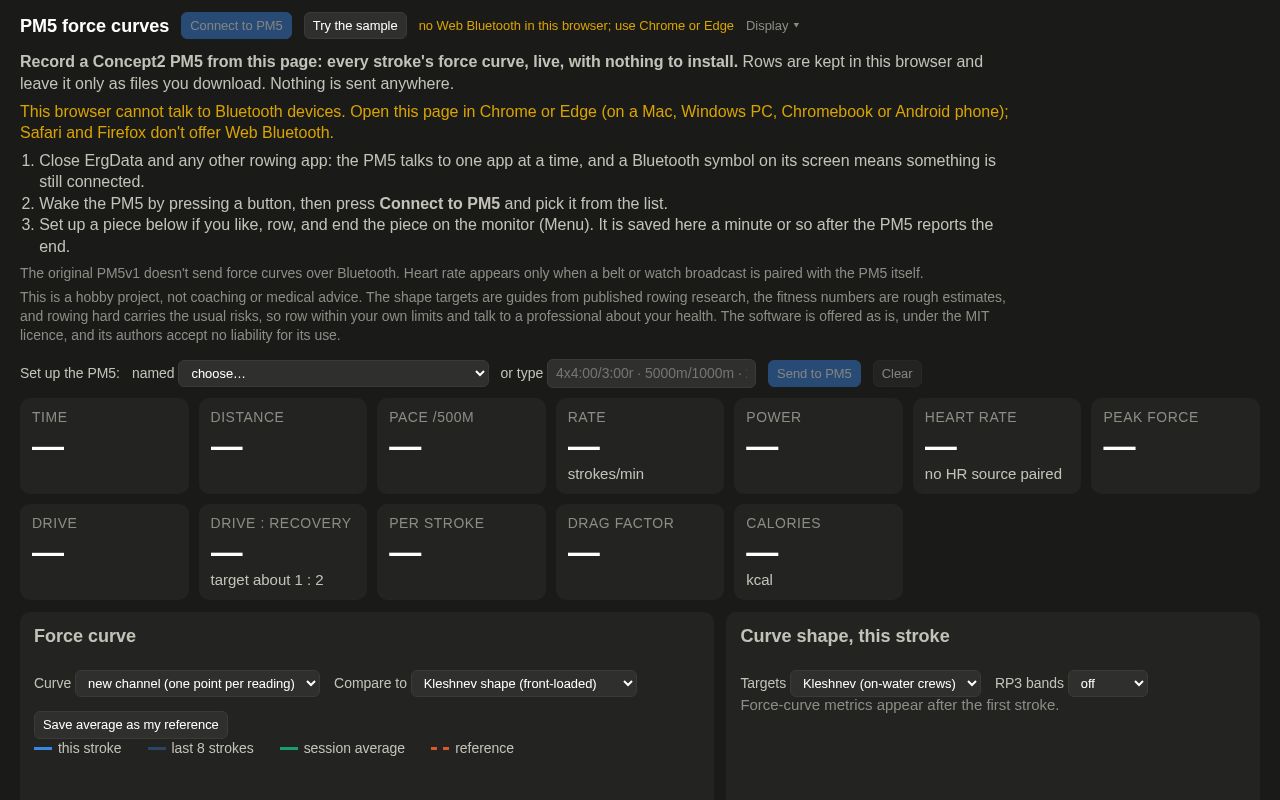Image resolution: width=1280 pixels, height=800 pixels.
Task: Open the Curve channel dropdown
Action: pyautogui.click(x=197, y=683)
